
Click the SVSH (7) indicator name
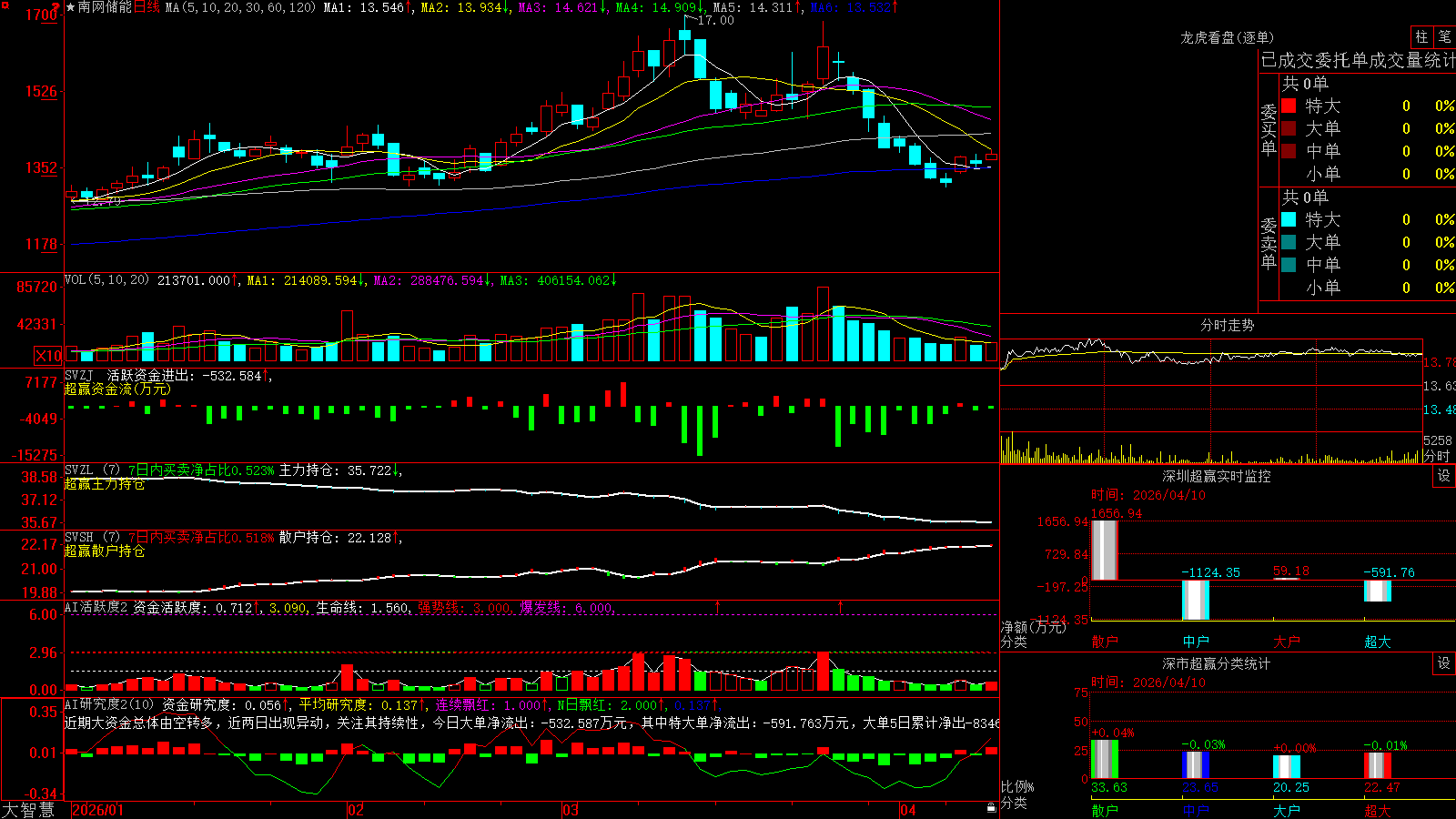(92, 538)
